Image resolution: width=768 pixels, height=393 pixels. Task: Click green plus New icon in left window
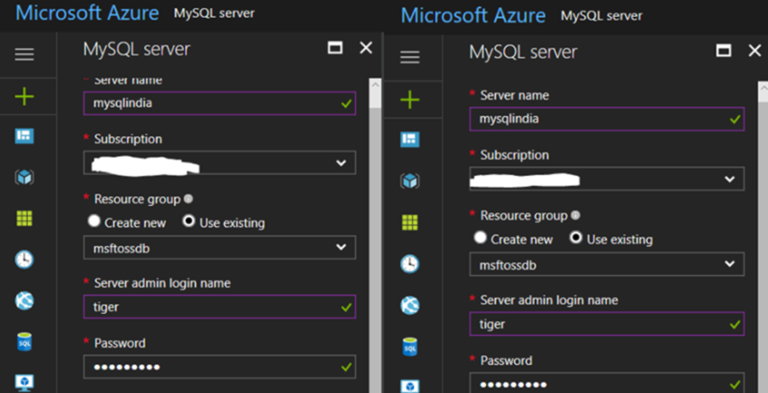click(x=24, y=96)
